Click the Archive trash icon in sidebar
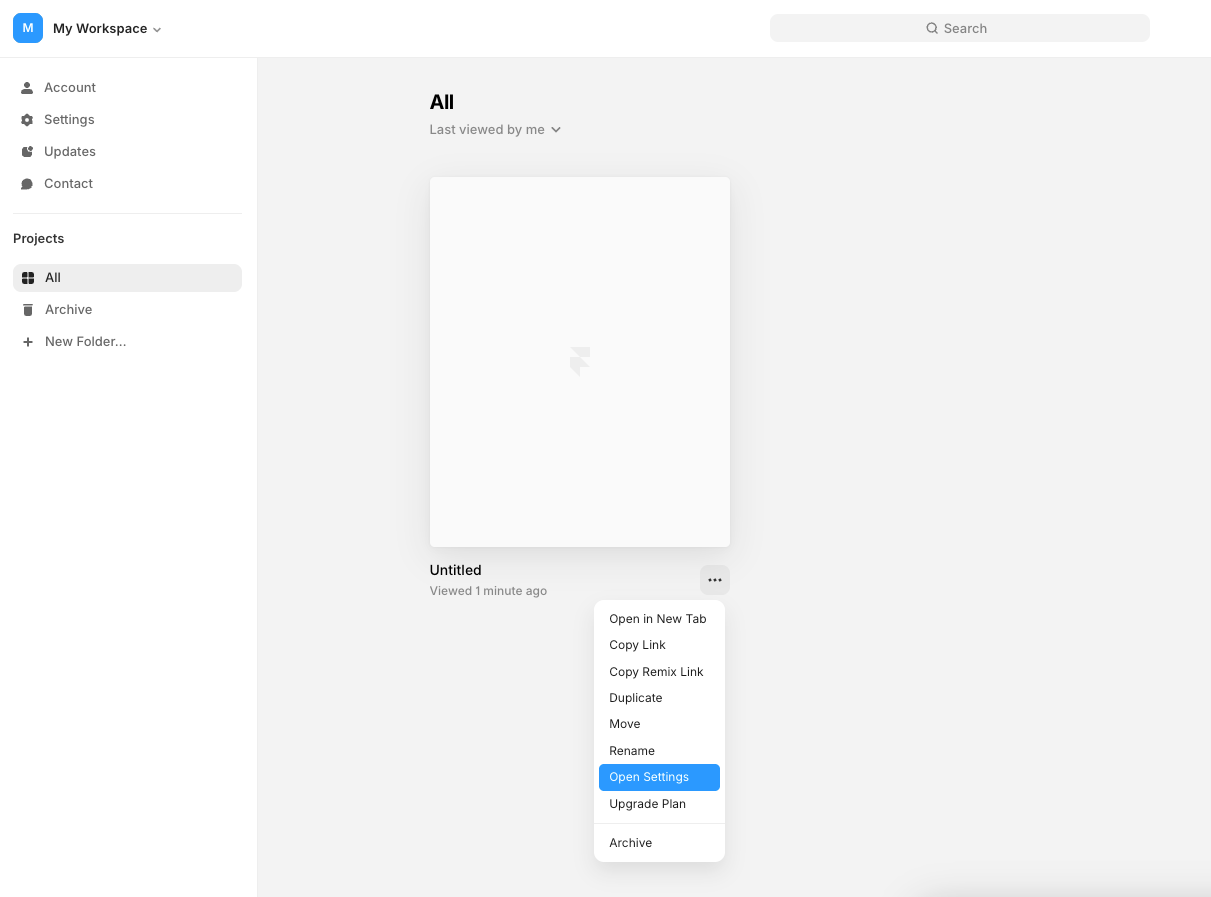 point(28,310)
